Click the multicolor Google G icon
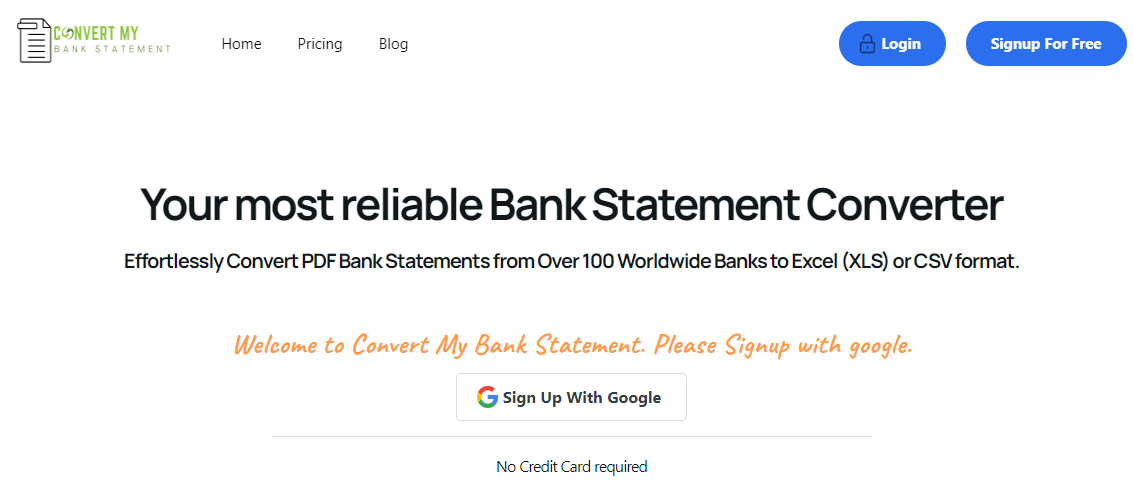 click(487, 397)
